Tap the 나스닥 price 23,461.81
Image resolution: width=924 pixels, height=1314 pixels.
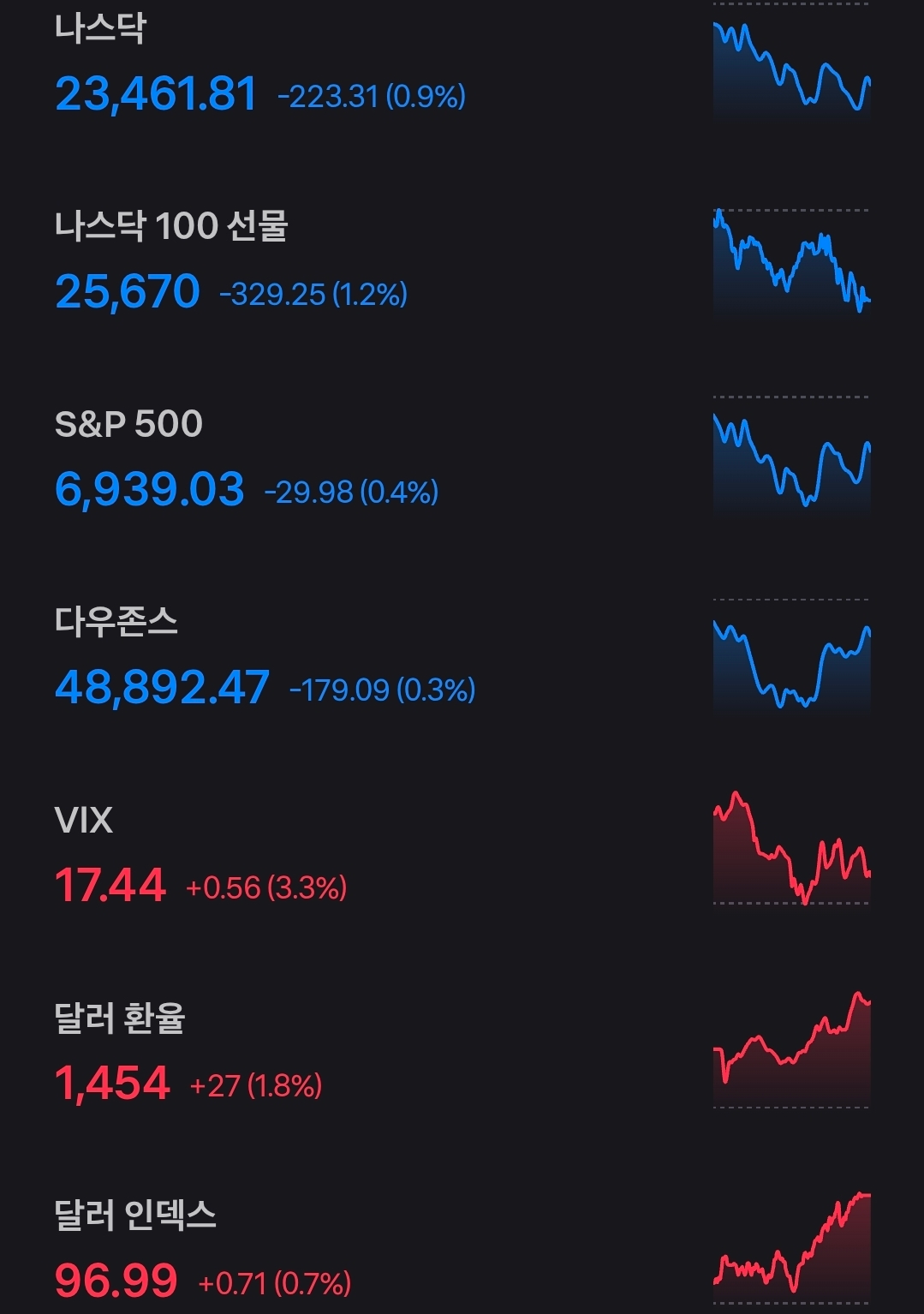coord(156,94)
